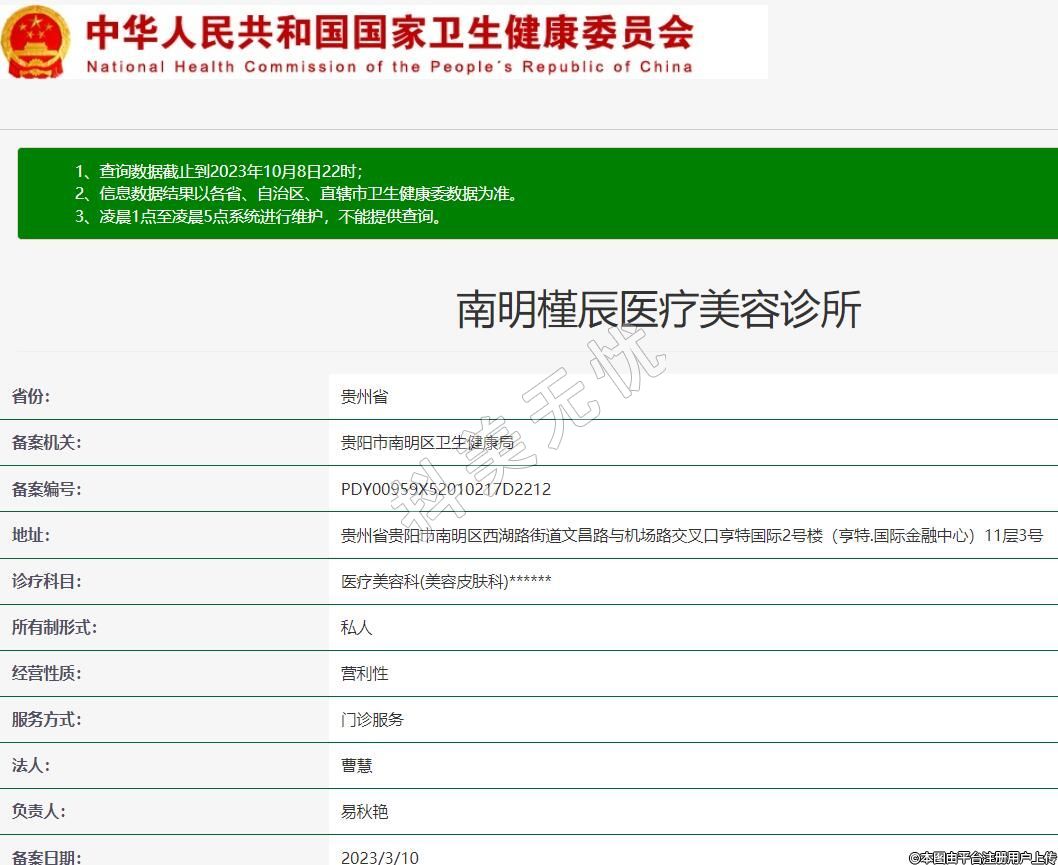The height and width of the screenshot is (865, 1058).
Task: Select the 贵州省 province value
Action: click(364, 397)
